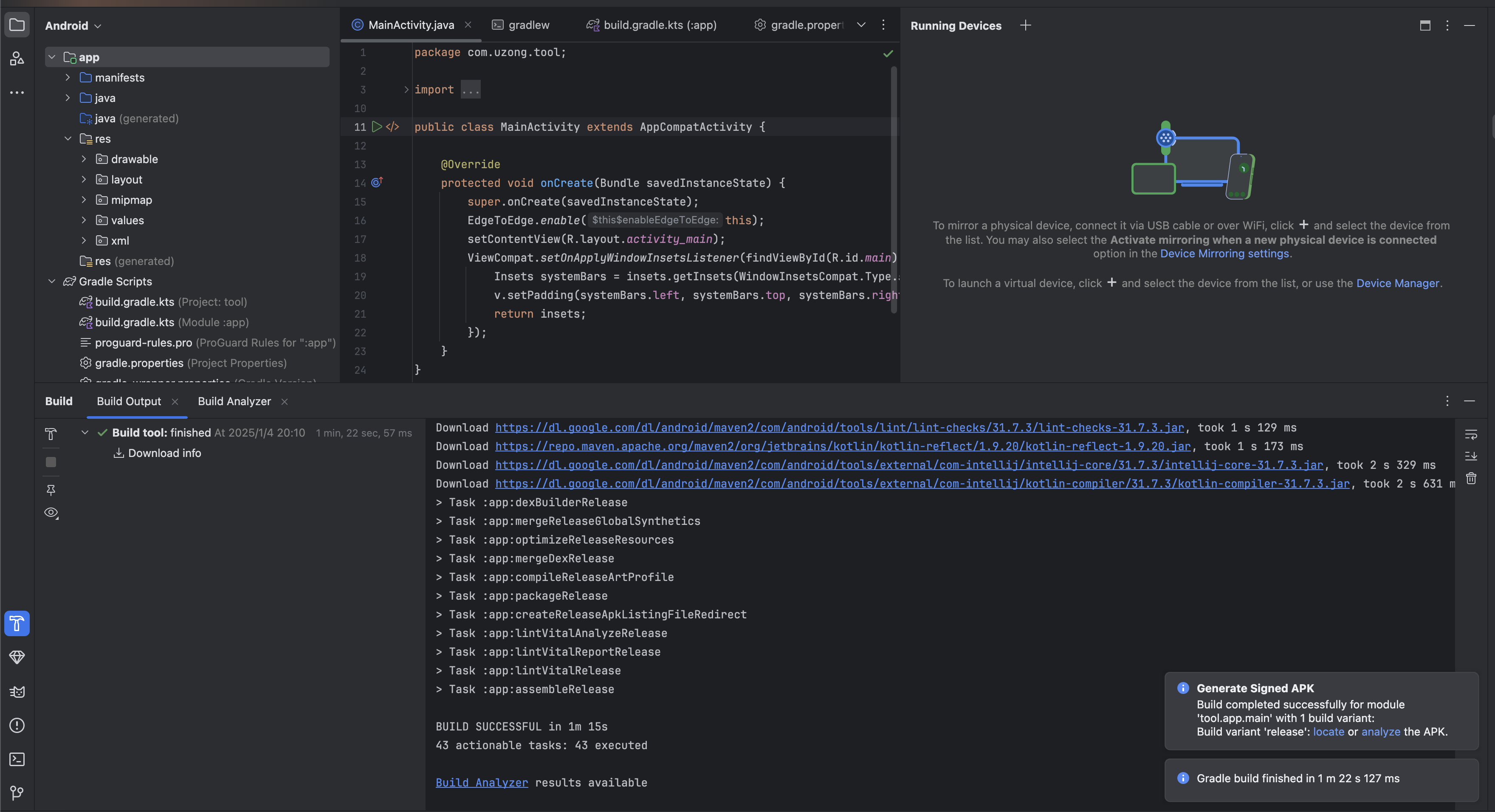This screenshot has width=1495, height=812.
Task: Click the run gutter icon beside MainActivity
Action: (377, 127)
